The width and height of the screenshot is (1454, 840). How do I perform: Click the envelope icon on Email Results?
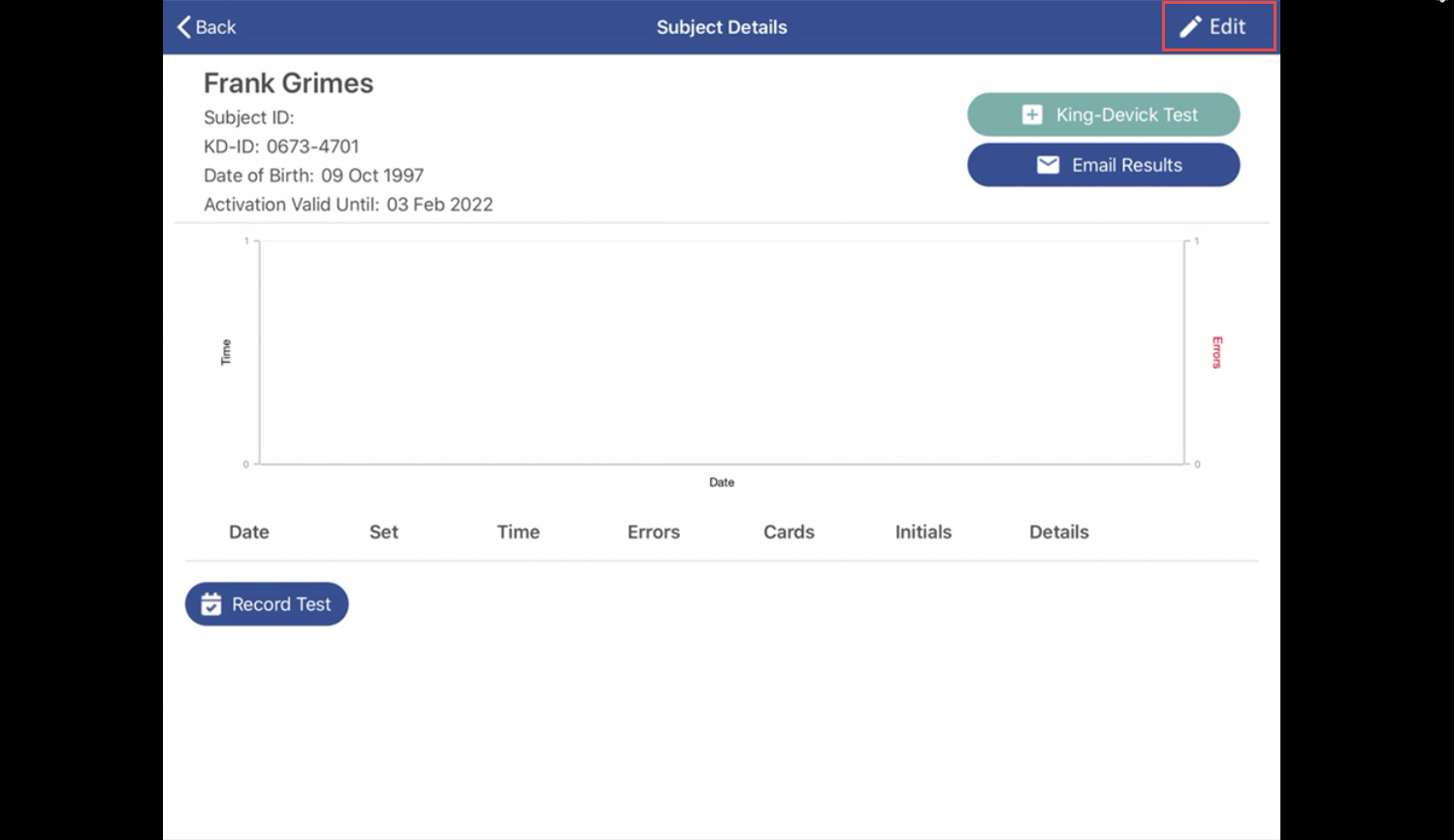click(1048, 165)
